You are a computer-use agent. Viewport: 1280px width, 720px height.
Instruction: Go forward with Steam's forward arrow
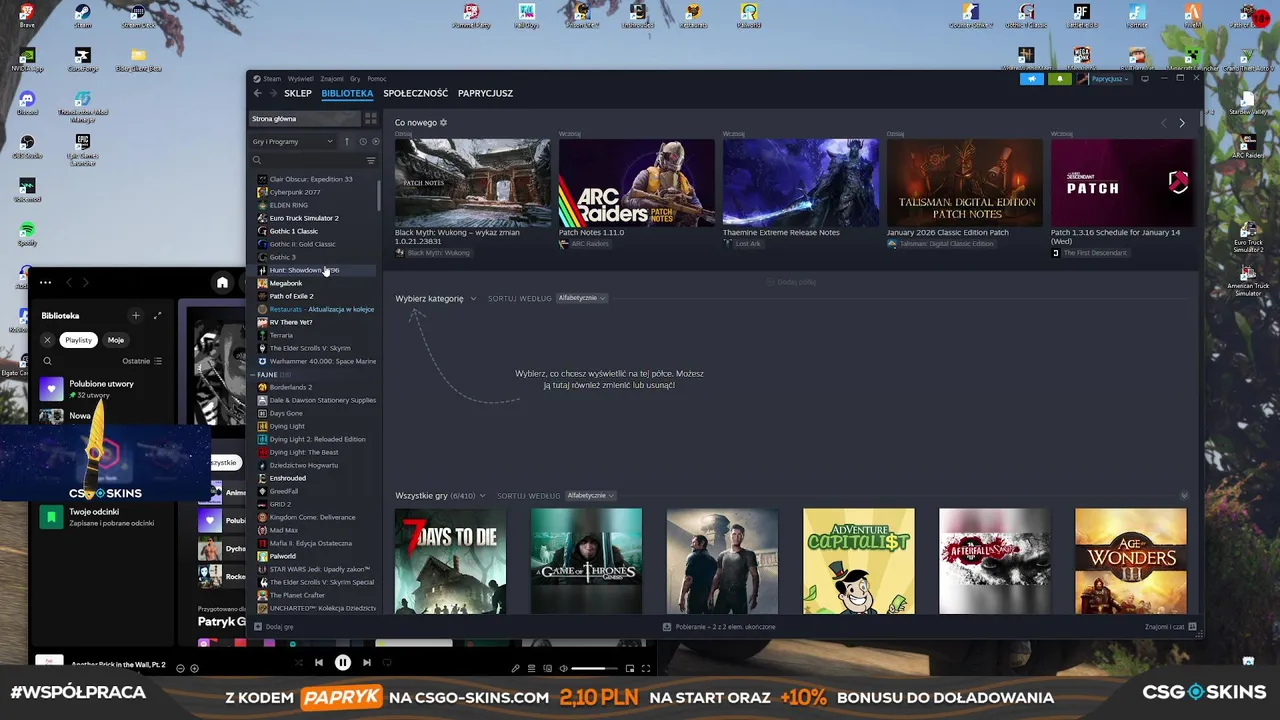273,93
